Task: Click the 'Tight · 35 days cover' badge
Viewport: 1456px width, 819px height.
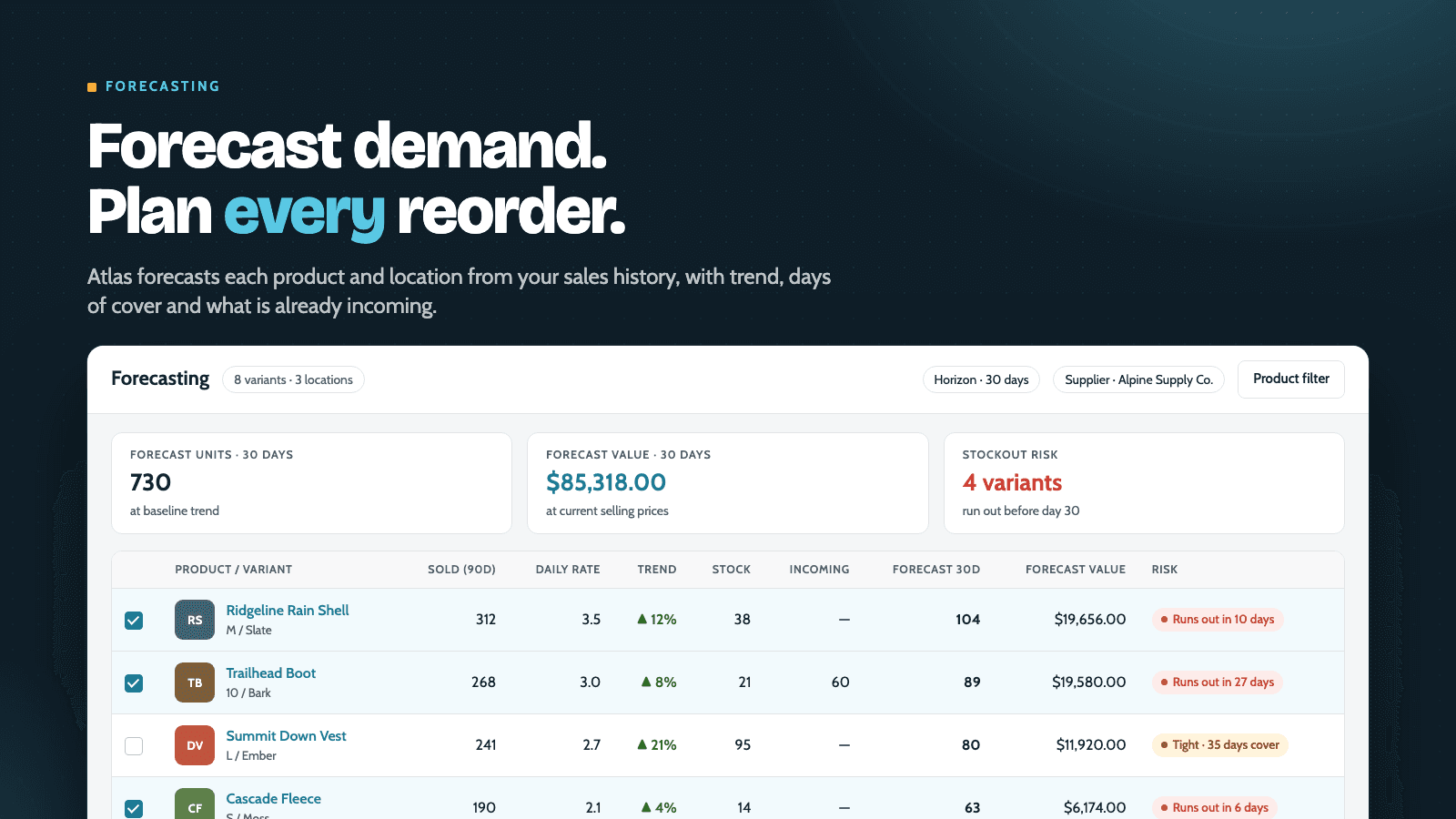Action: (1220, 745)
